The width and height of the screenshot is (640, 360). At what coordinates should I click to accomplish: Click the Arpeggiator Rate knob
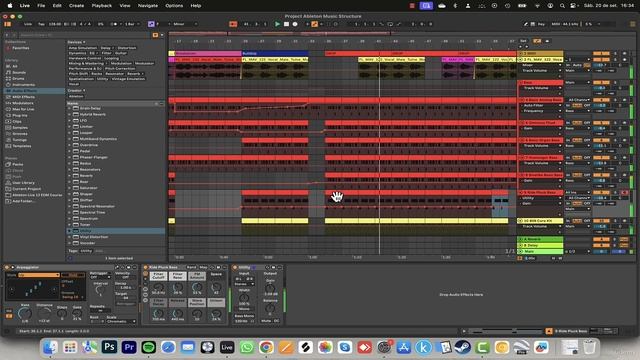click(25, 313)
